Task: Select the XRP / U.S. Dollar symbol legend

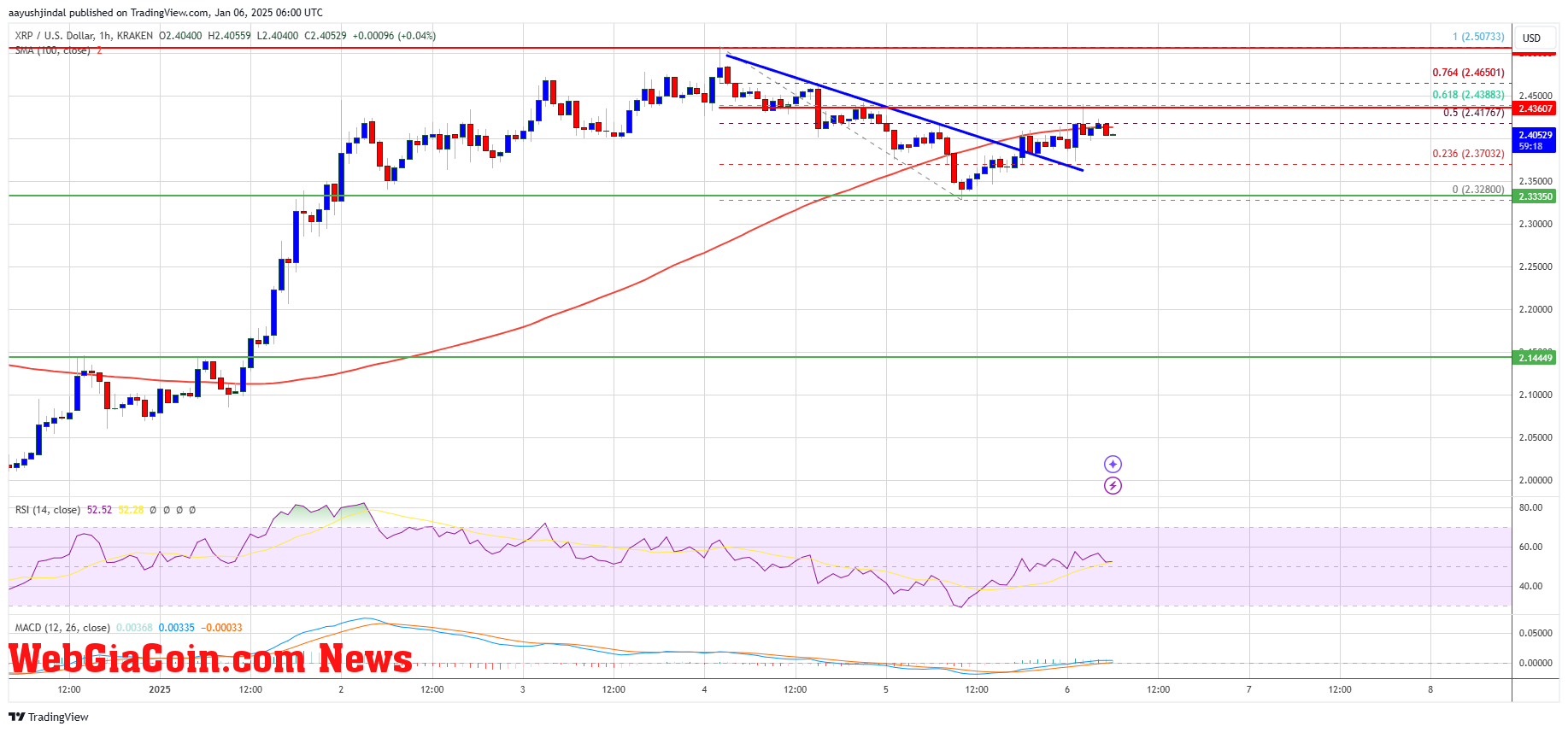Action: 84,36
